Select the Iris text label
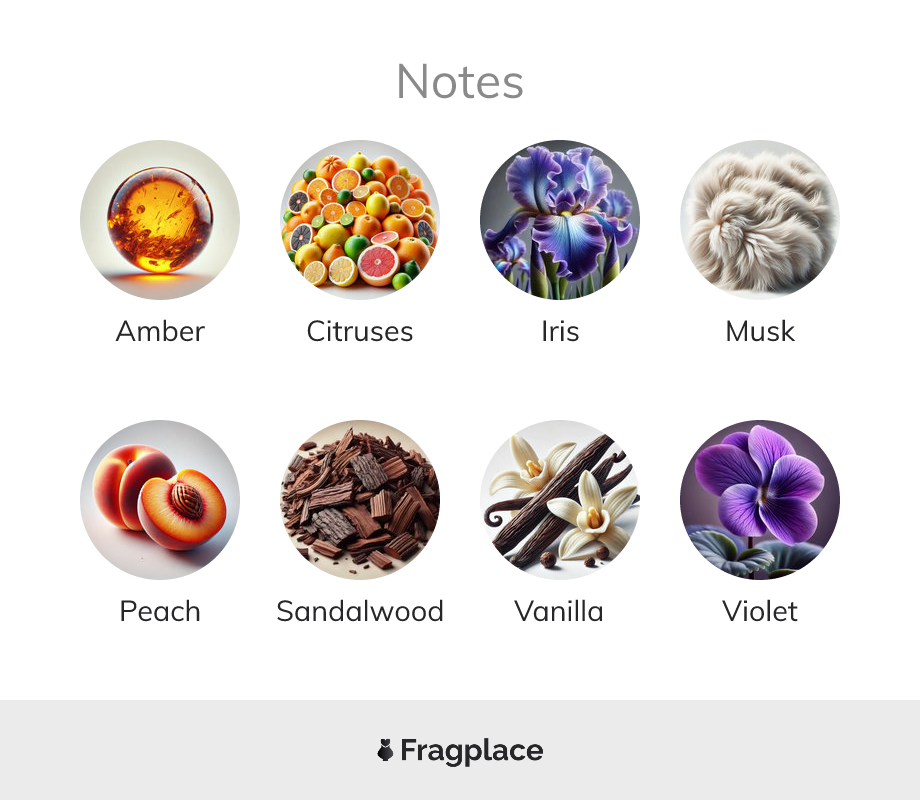 (560, 331)
